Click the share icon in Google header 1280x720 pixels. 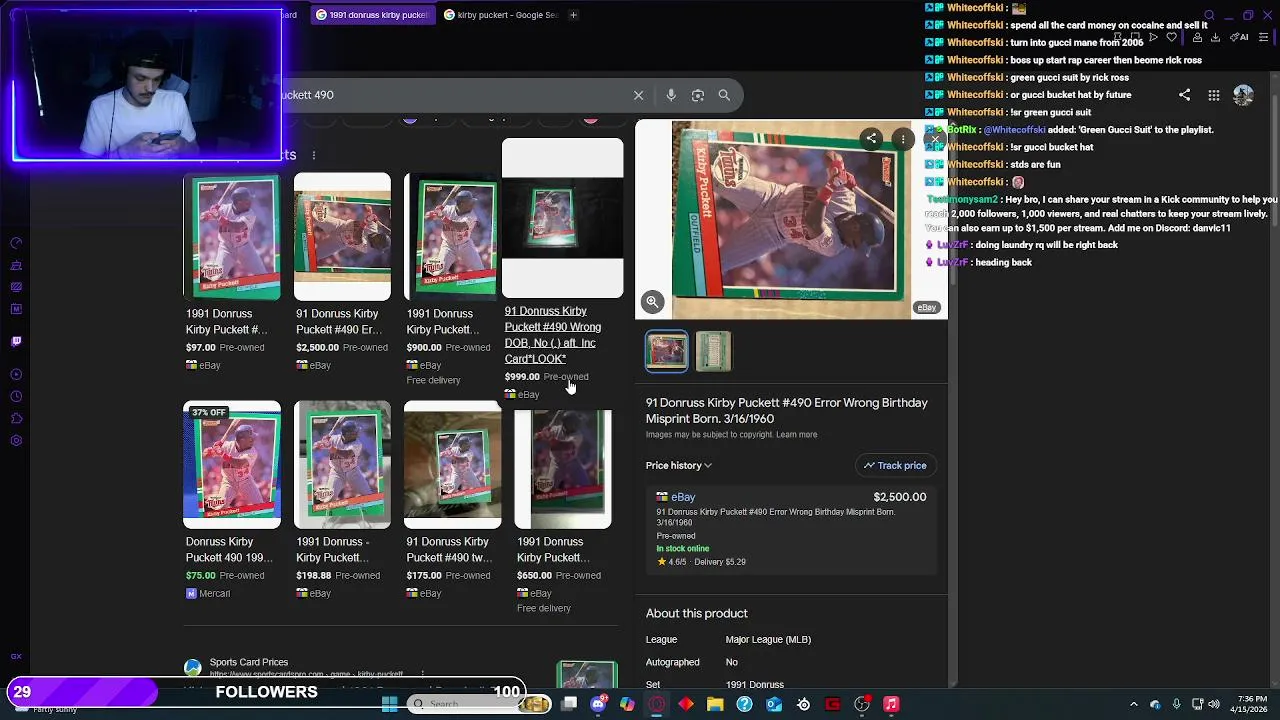pyautogui.click(x=1184, y=95)
